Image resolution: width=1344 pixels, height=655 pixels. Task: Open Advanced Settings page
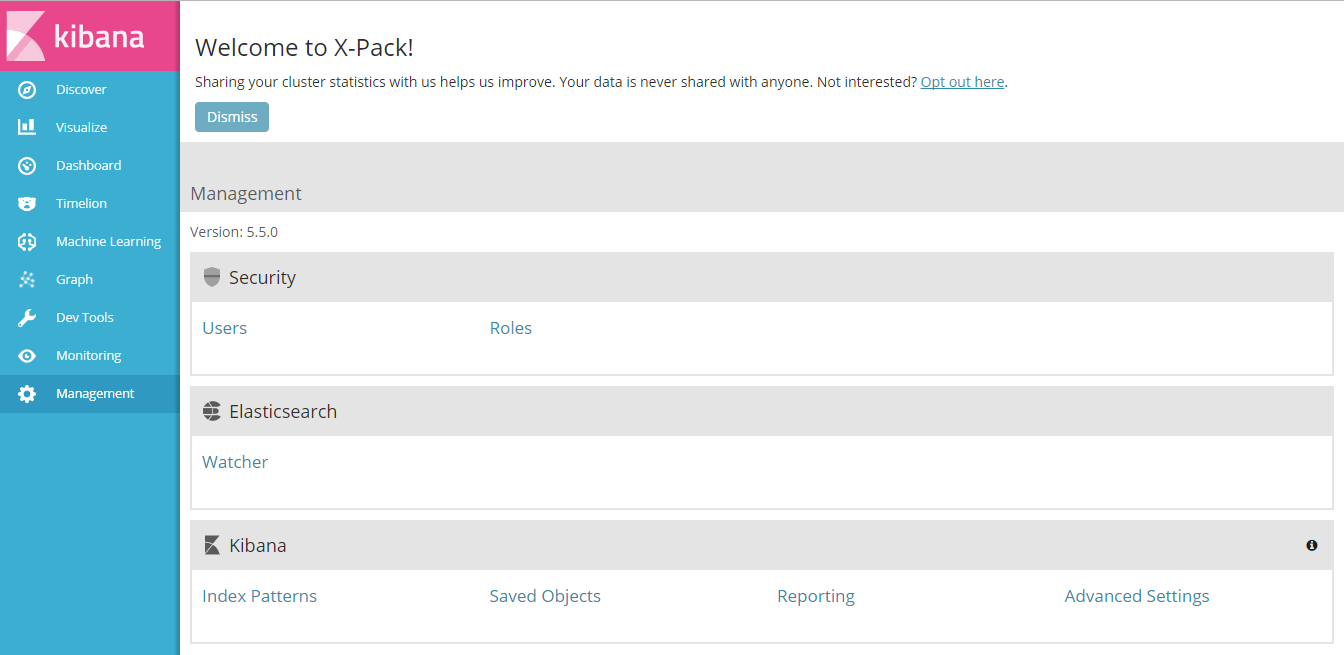pyautogui.click(x=1137, y=596)
